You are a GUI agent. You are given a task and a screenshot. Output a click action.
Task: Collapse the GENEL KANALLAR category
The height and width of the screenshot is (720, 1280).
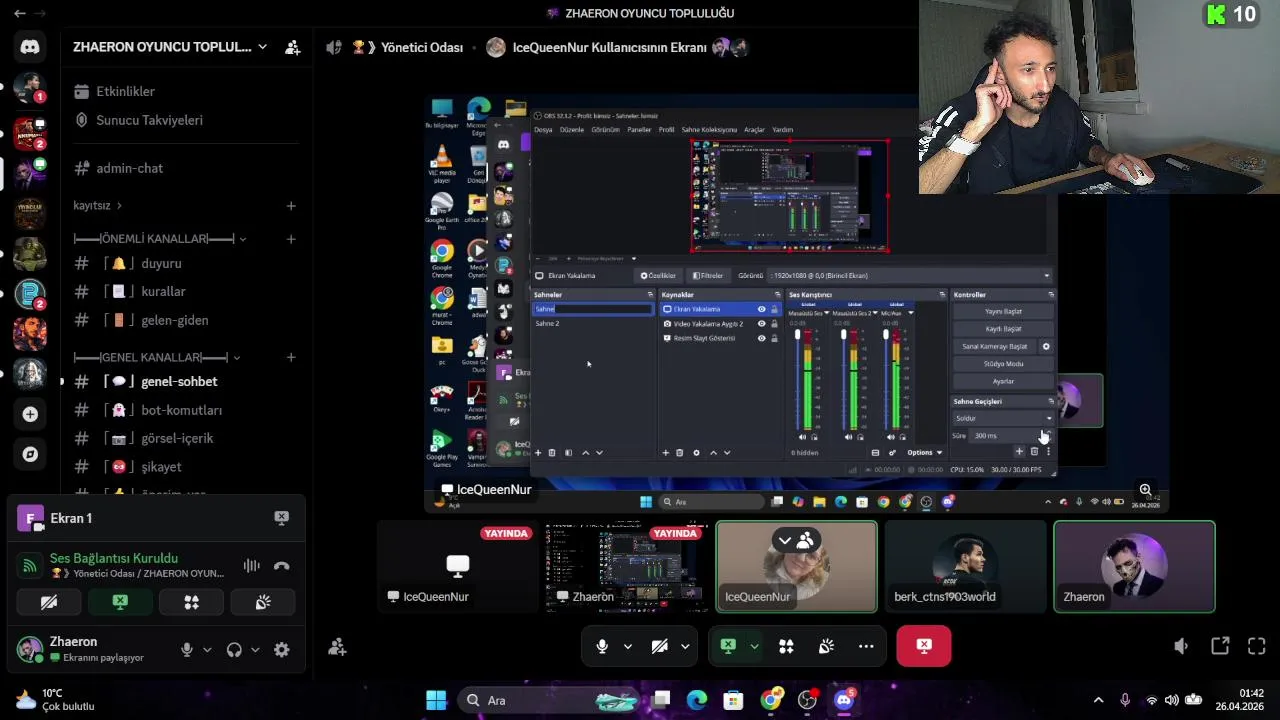tap(157, 357)
